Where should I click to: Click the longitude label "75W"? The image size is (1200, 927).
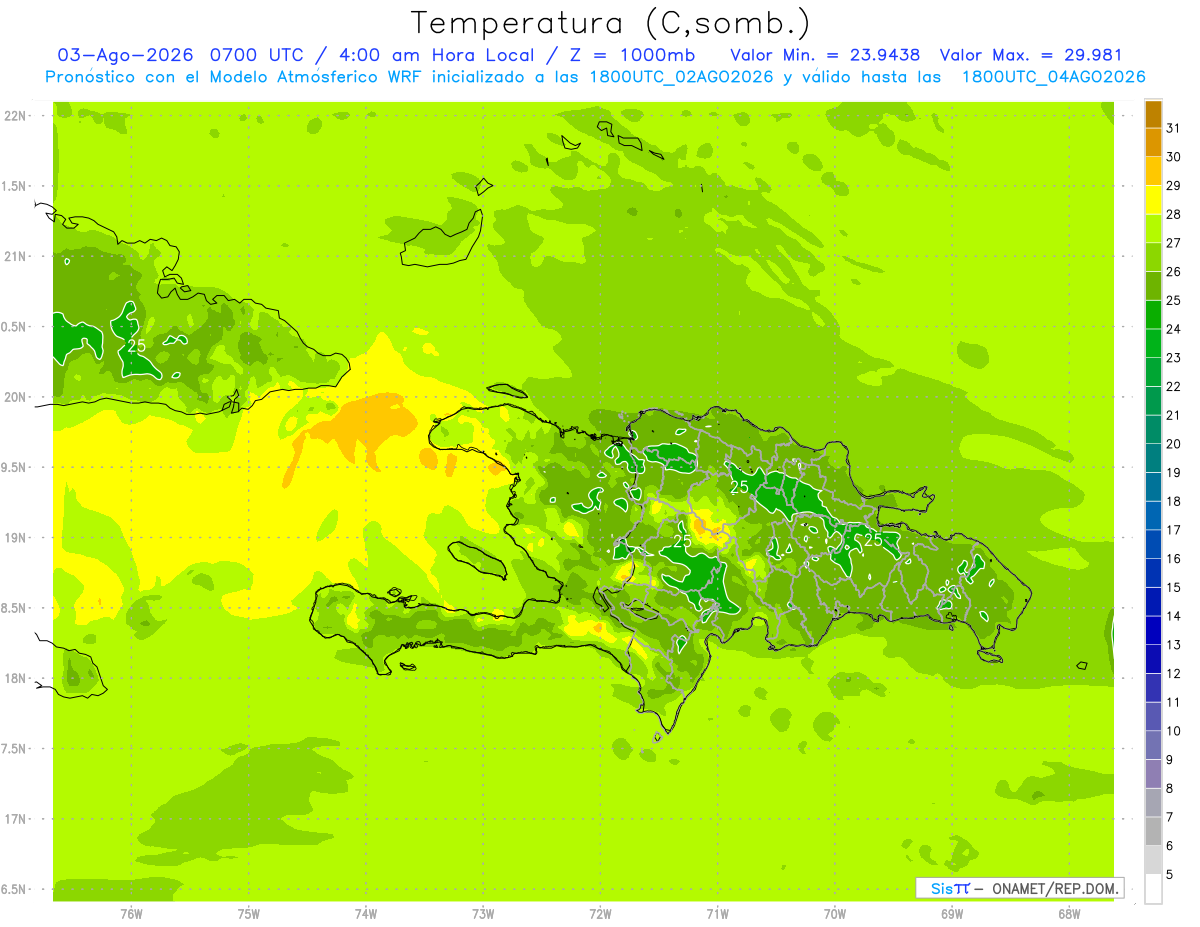click(x=249, y=914)
